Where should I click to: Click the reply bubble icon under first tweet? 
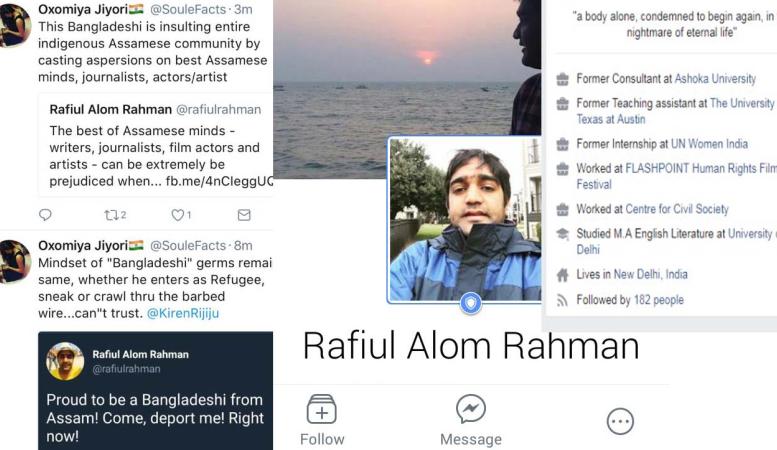click(x=45, y=215)
